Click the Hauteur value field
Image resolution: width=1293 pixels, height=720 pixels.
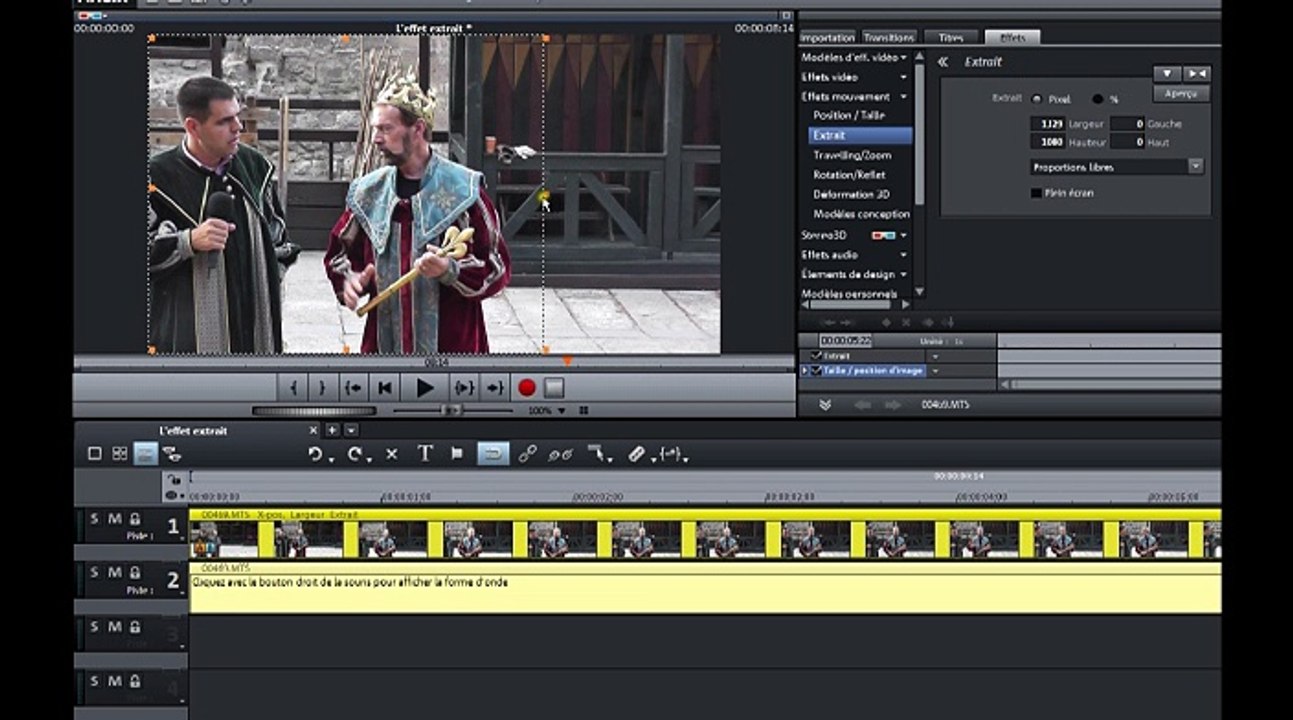click(1047, 142)
